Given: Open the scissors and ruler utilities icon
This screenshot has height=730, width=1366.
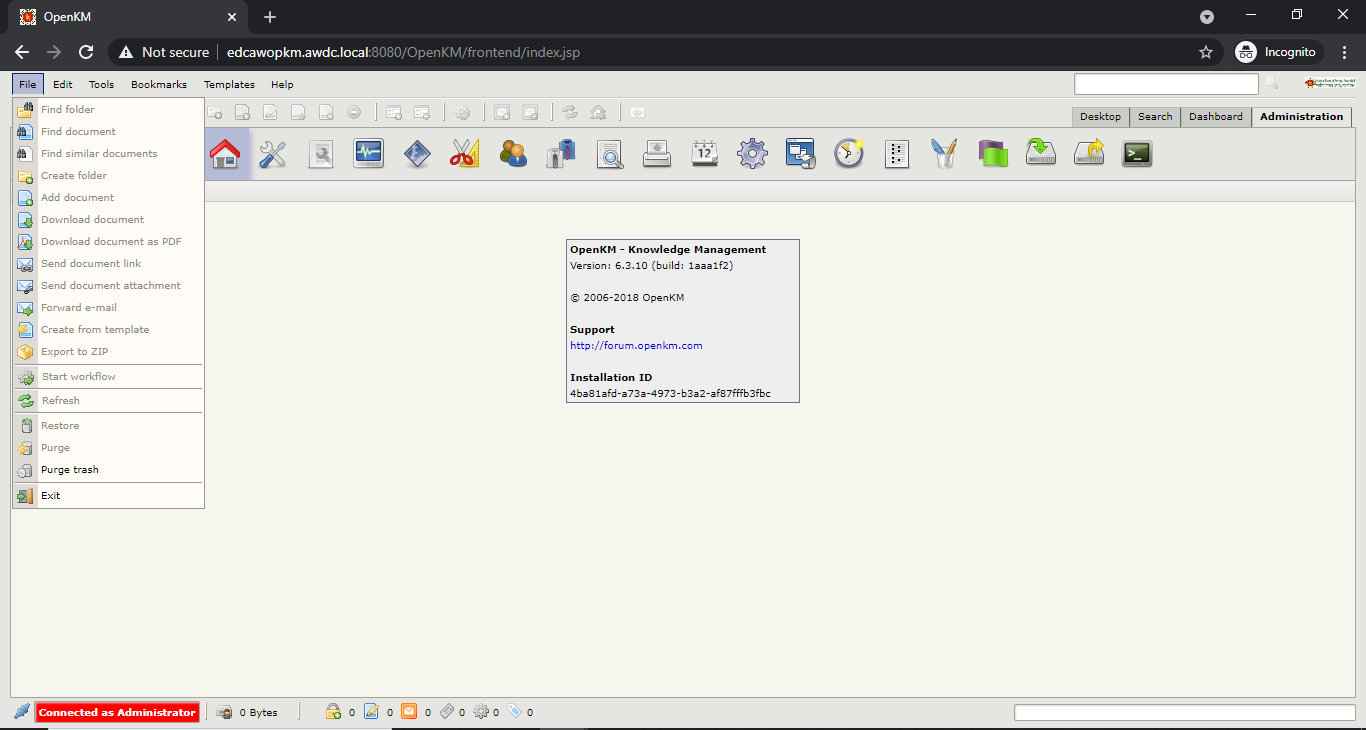Looking at the screenshot, I should coord(465,153).
